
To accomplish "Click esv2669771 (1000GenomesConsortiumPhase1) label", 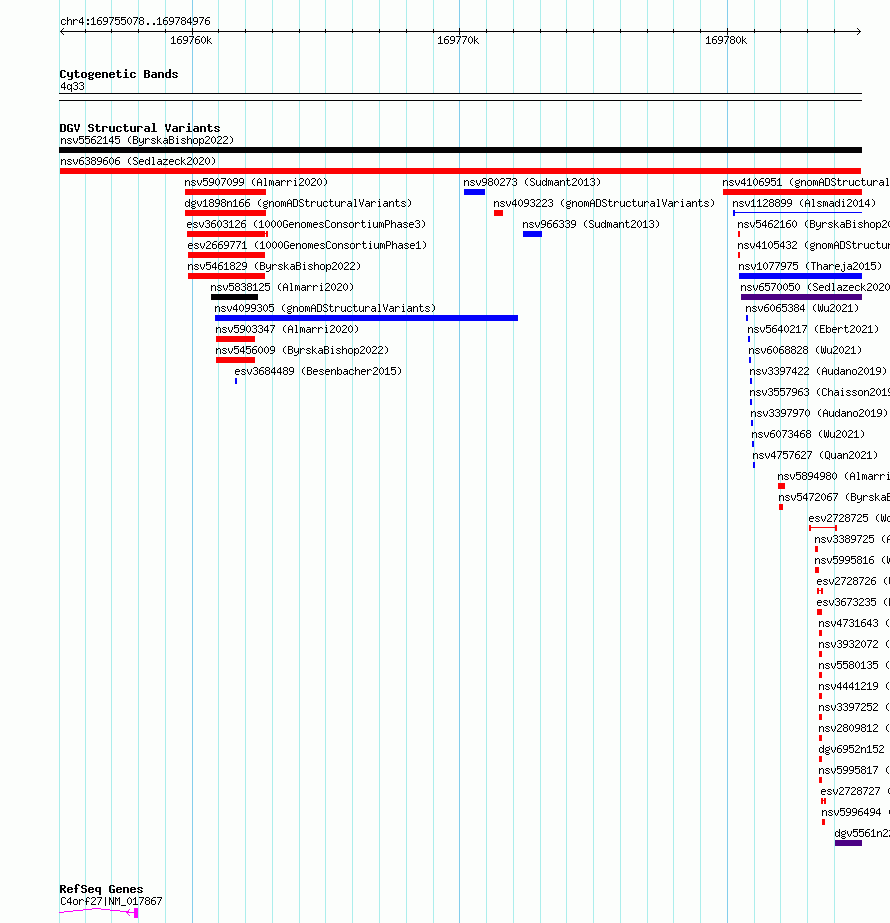I will [x=307, y=245].
